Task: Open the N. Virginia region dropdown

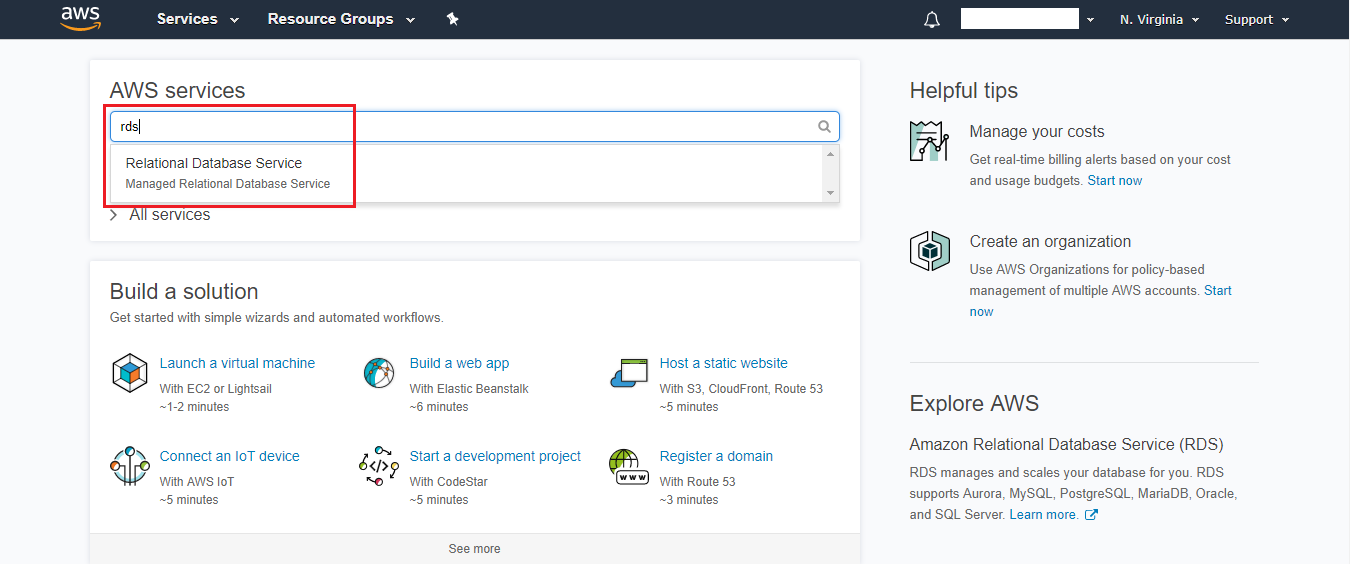Action: coord(1159,19)
